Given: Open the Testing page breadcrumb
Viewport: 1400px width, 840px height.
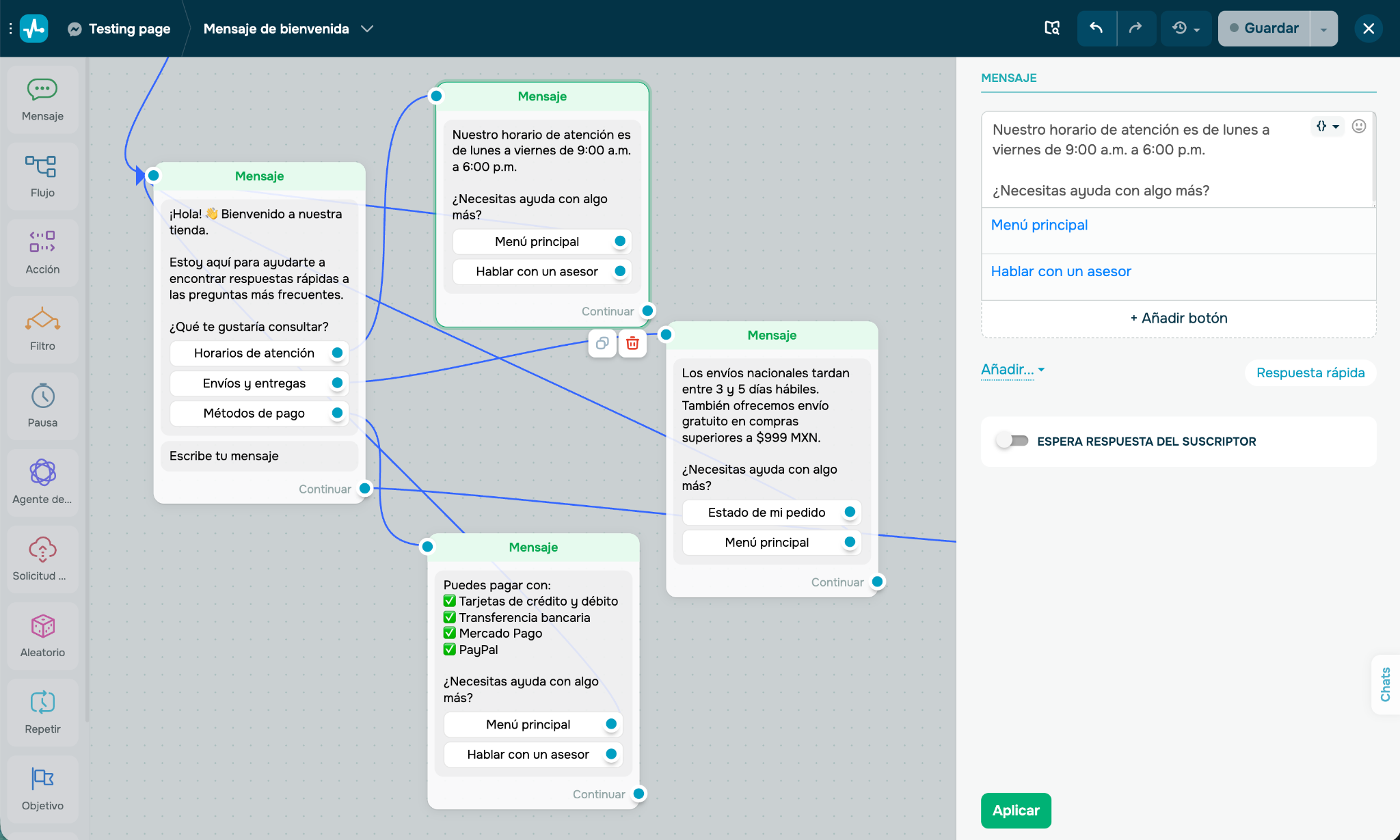Looking at the screenshot, I should tap(130, 29).
